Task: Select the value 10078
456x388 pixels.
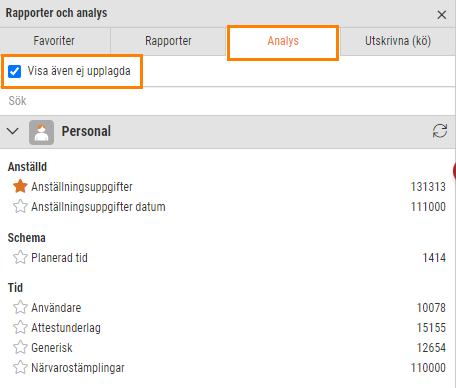Action: [431, 308]
